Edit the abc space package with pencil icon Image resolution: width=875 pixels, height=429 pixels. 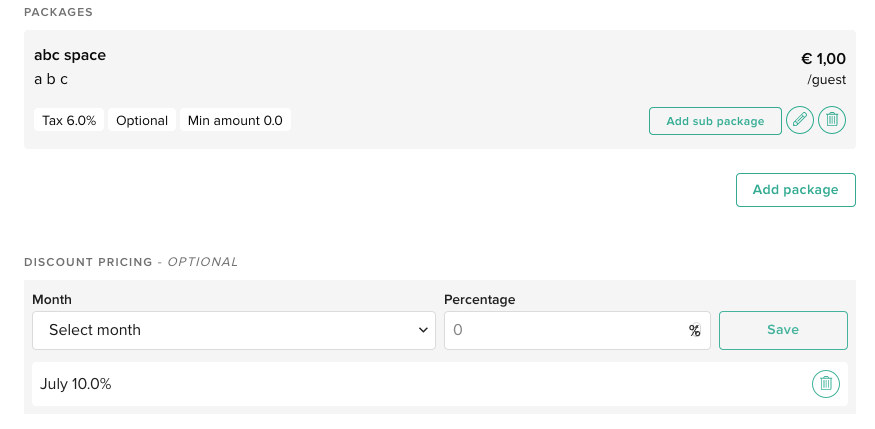pos(800,120)
